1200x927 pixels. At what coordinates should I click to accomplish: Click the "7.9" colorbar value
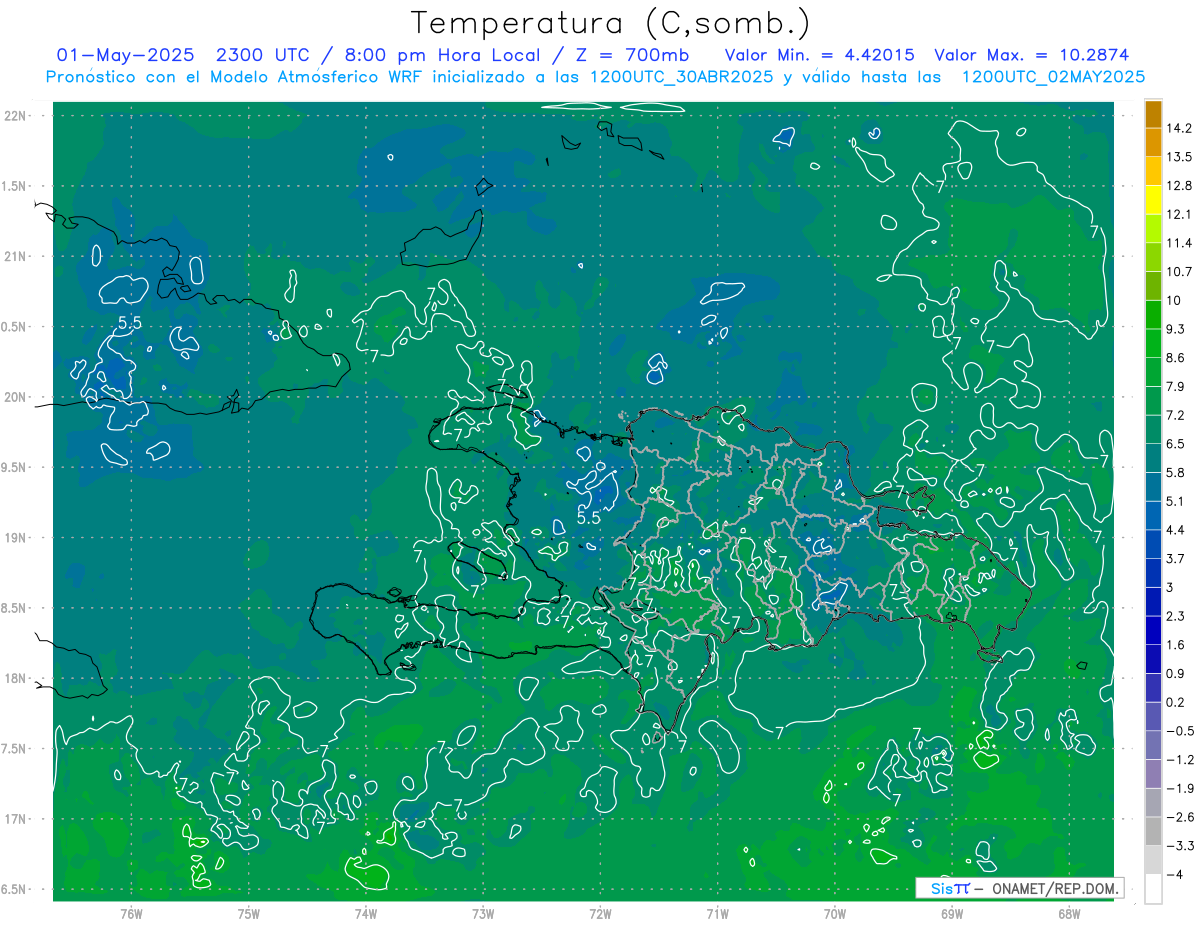(1176, 387)
